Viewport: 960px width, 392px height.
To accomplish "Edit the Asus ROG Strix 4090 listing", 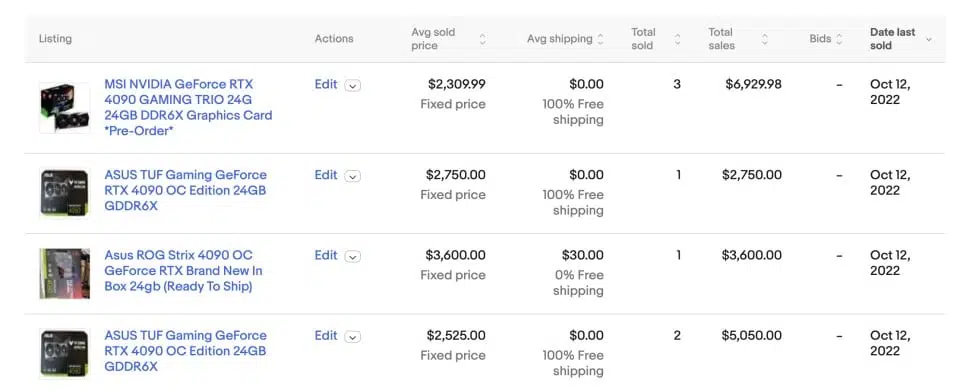I will (326, 255).
